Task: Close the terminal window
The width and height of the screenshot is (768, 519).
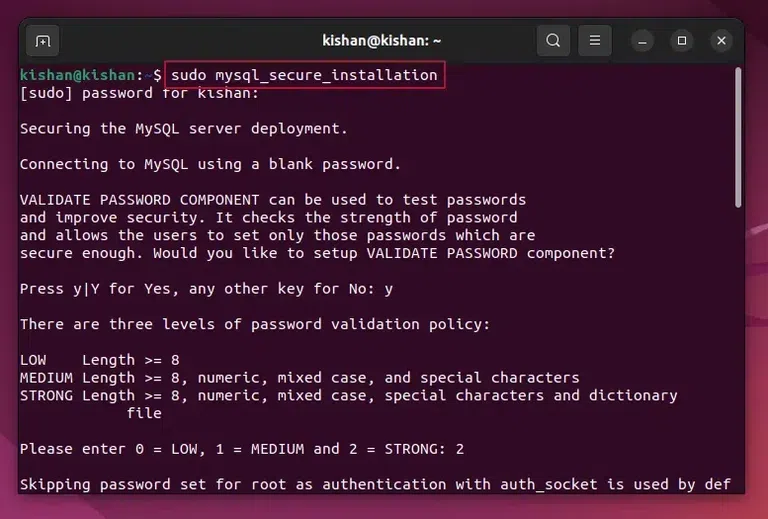Action: pos(721,41)
